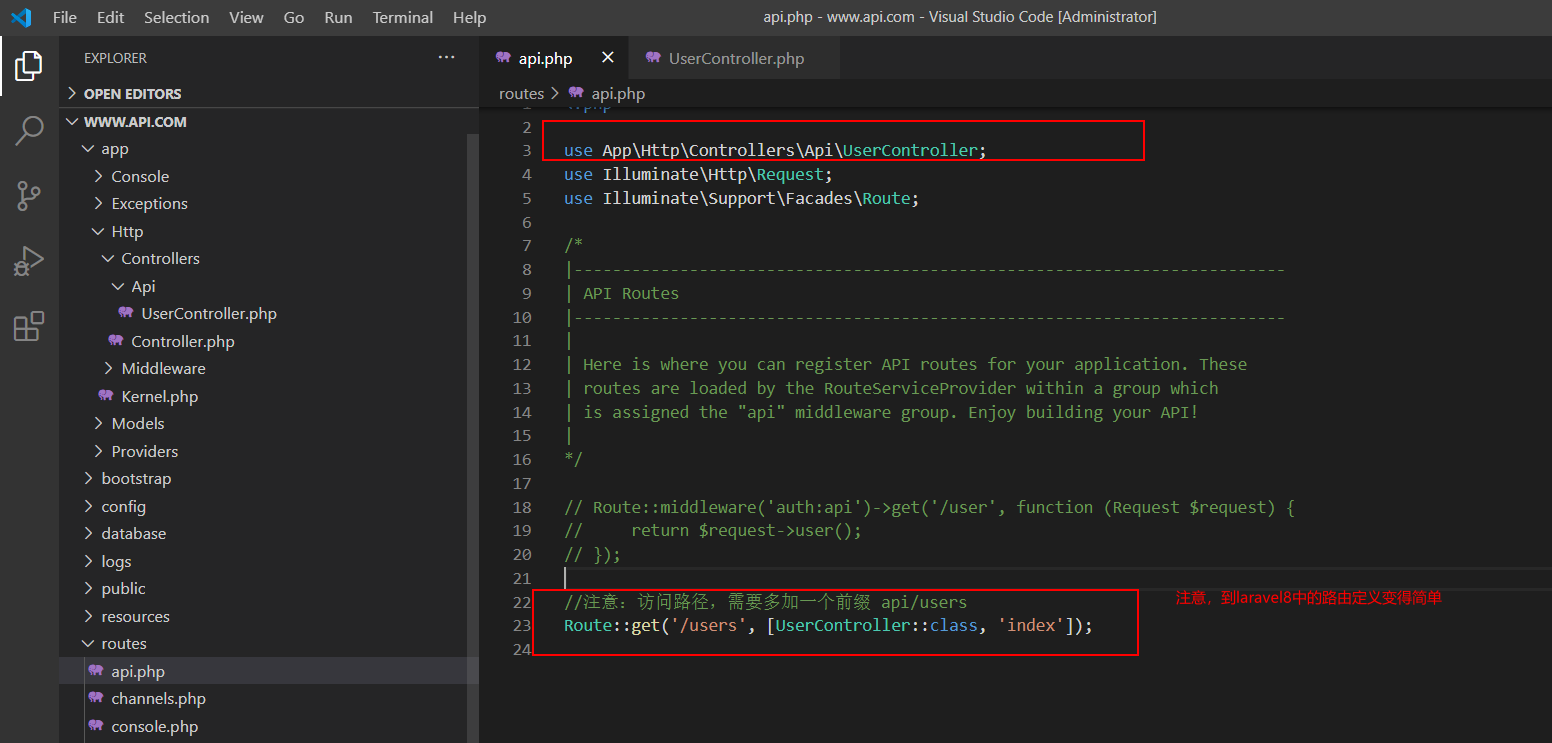
Task: Collapse the app folder
Action: tap(88, 148)
